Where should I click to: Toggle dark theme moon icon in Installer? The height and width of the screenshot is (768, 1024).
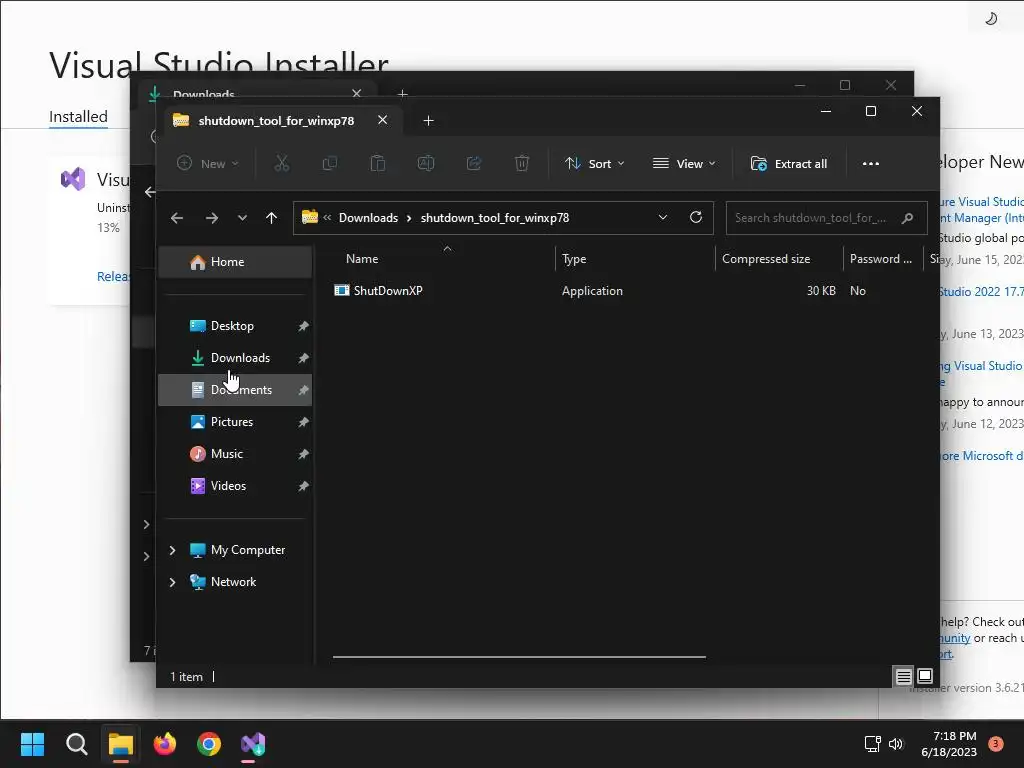click(x=991, y=18)
